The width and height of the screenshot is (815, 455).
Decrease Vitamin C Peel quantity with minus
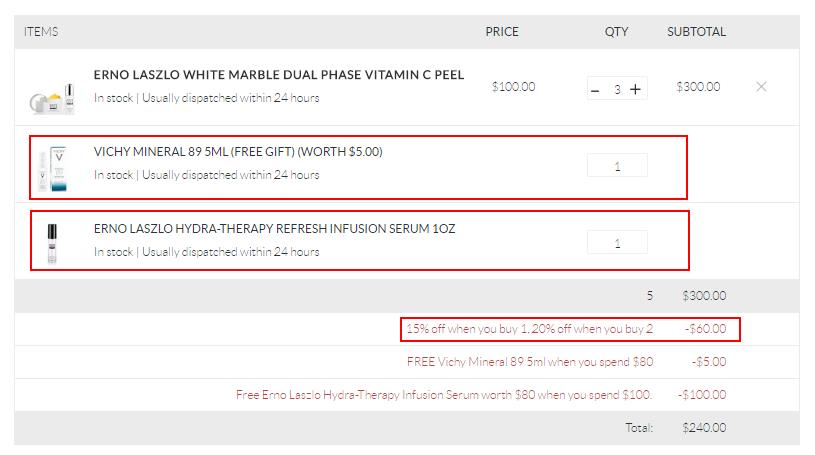pos(595,90)
